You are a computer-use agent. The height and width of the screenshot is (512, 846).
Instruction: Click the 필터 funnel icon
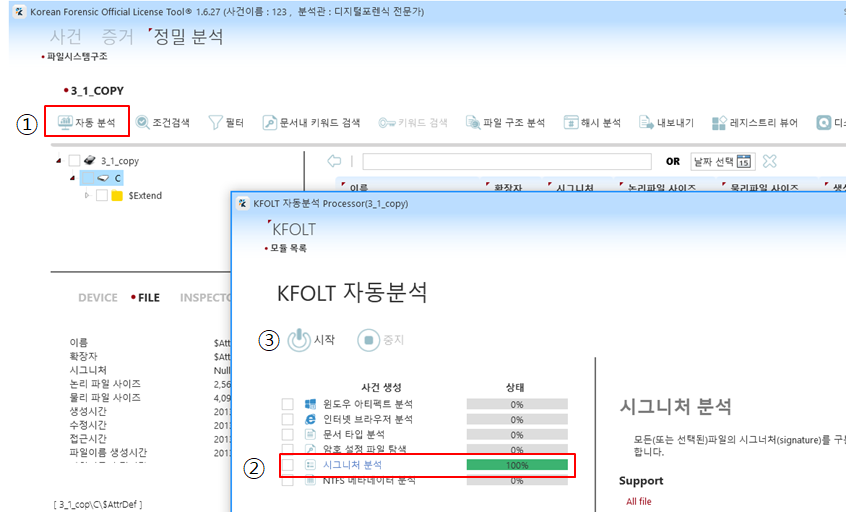(x=215, y=122)
